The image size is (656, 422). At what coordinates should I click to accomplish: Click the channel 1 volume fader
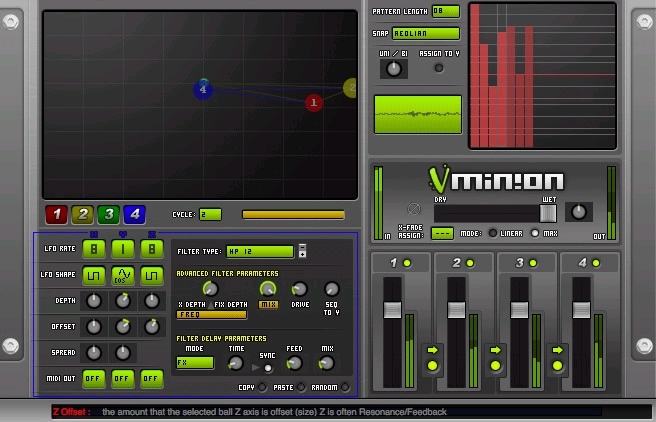392,309
